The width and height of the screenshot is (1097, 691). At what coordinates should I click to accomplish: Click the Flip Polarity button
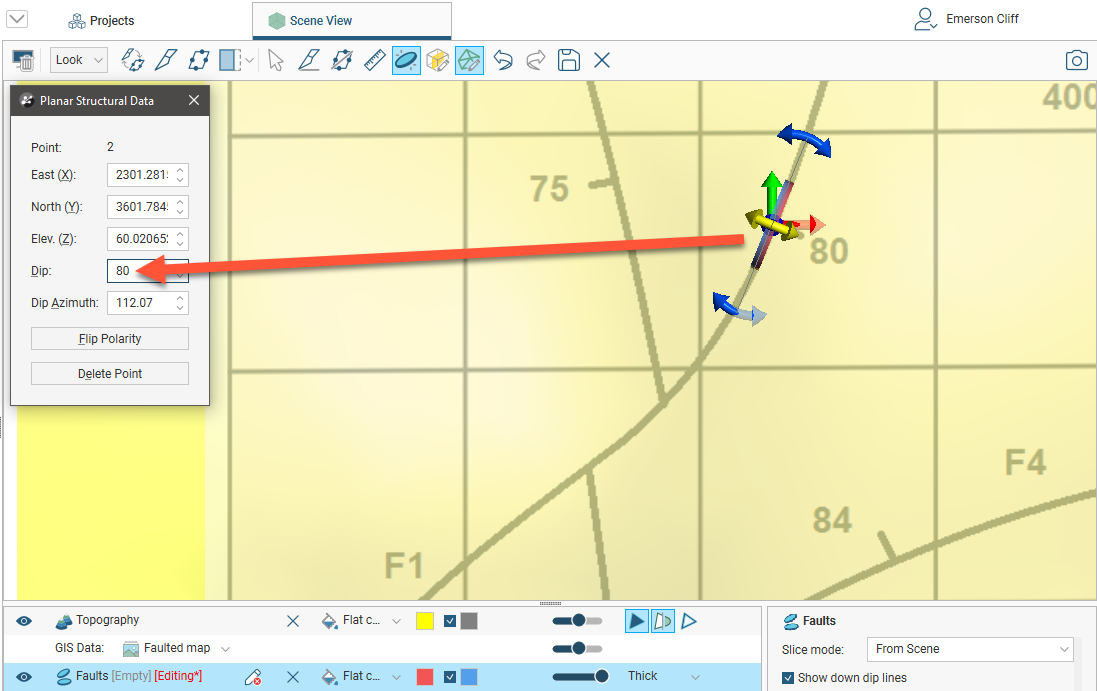click(110, 339)
